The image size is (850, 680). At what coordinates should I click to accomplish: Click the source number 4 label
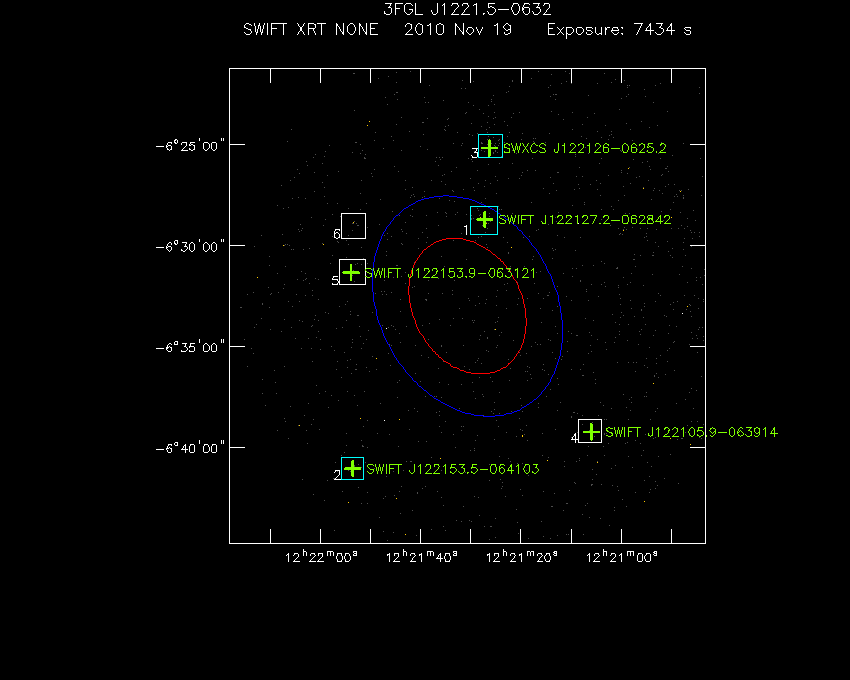575,438
